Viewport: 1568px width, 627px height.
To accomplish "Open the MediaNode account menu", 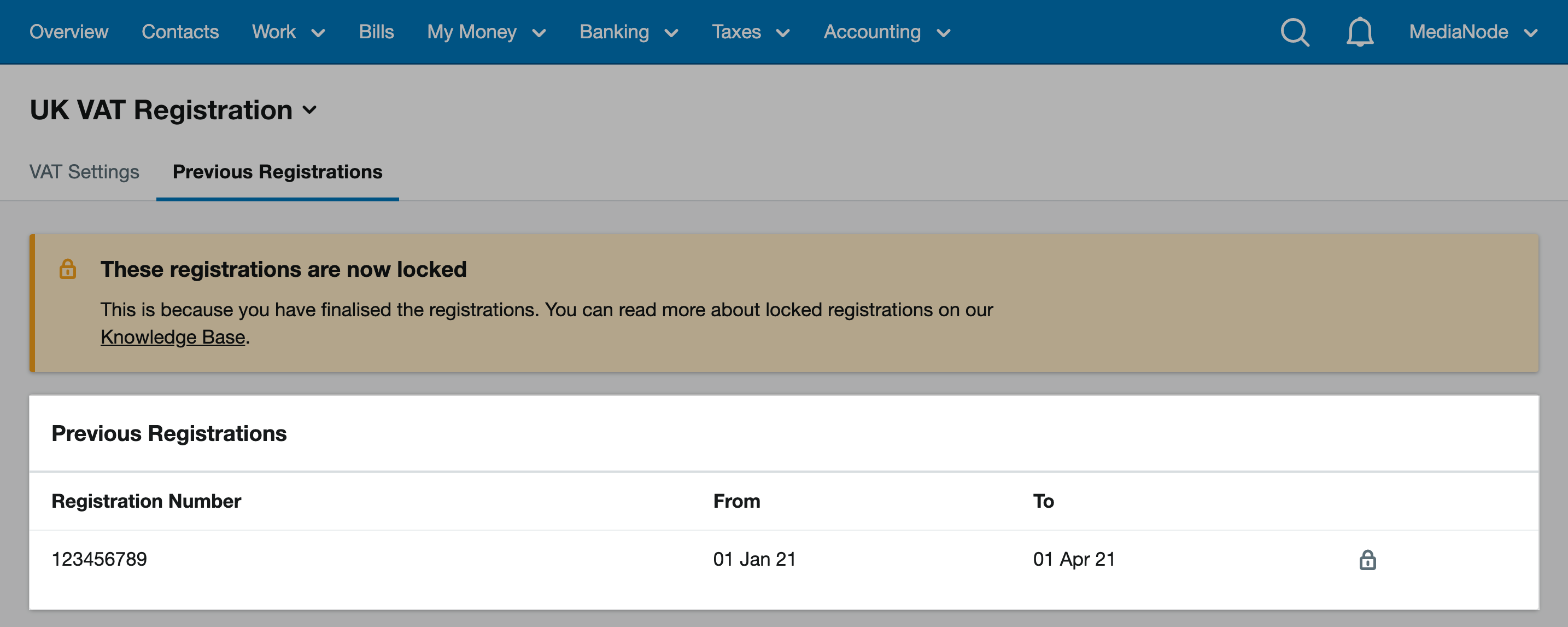I will [1473, 32].
